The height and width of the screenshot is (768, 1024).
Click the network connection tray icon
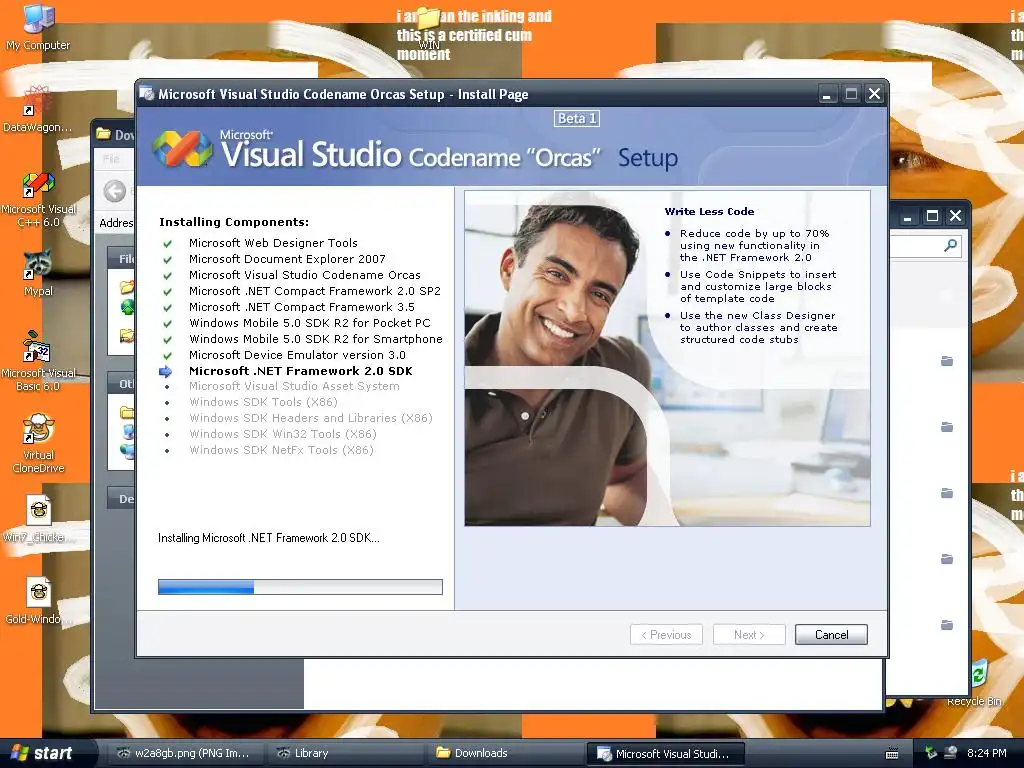[x=950, y=753]
